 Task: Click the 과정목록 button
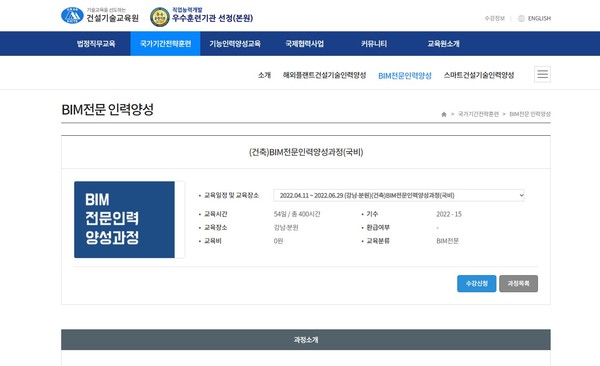518,284
